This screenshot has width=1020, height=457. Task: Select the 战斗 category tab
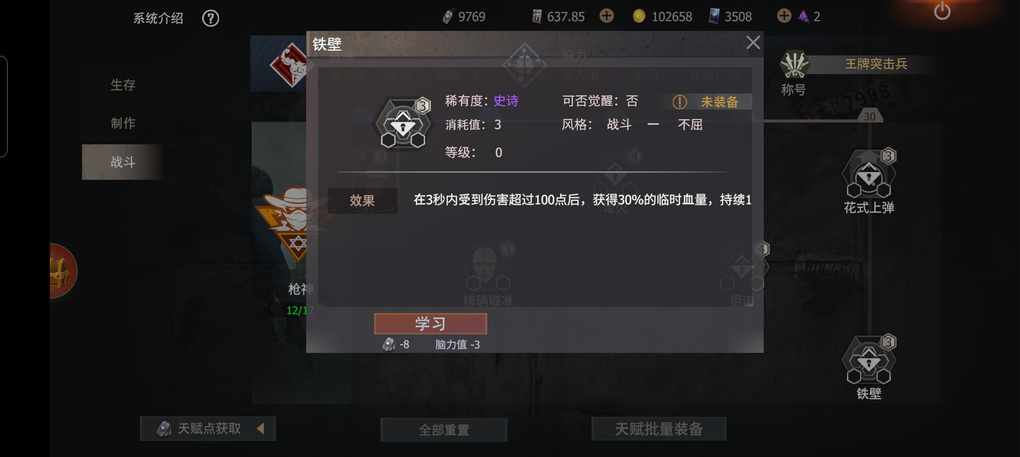(122, 162)
